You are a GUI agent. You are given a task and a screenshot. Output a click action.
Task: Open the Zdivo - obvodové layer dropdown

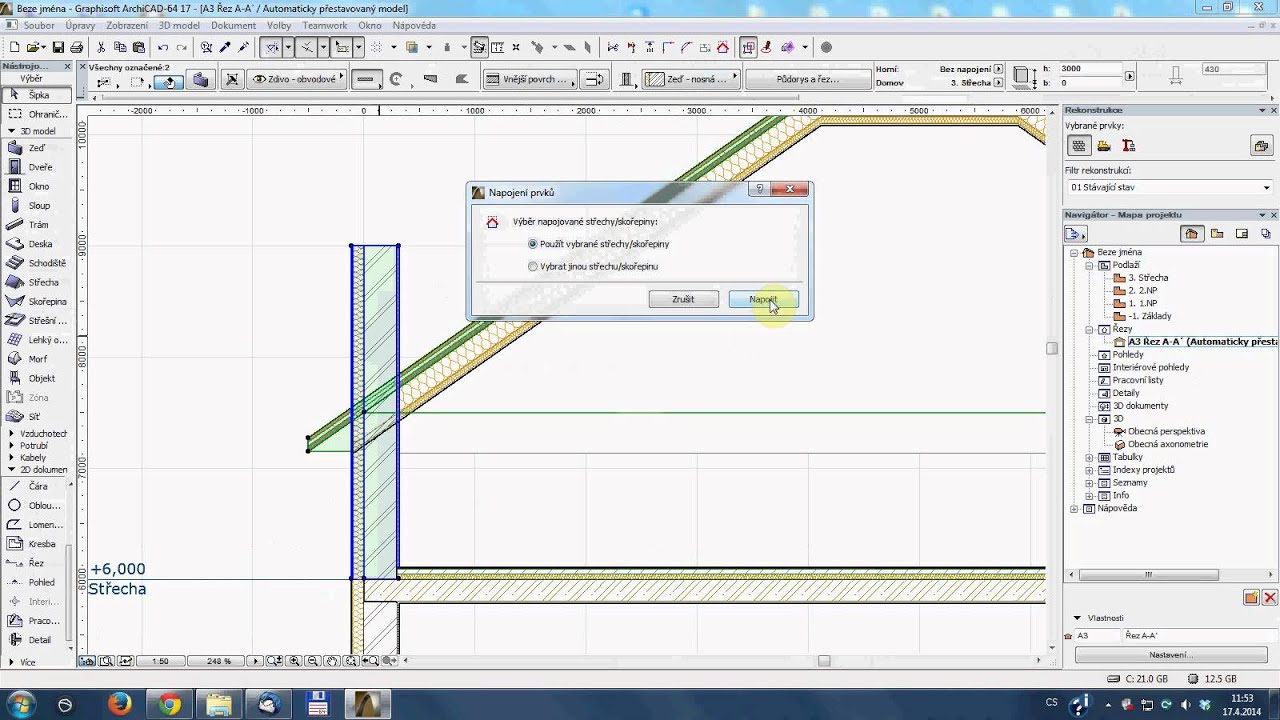pyautogui.click(x=297, y=79)
